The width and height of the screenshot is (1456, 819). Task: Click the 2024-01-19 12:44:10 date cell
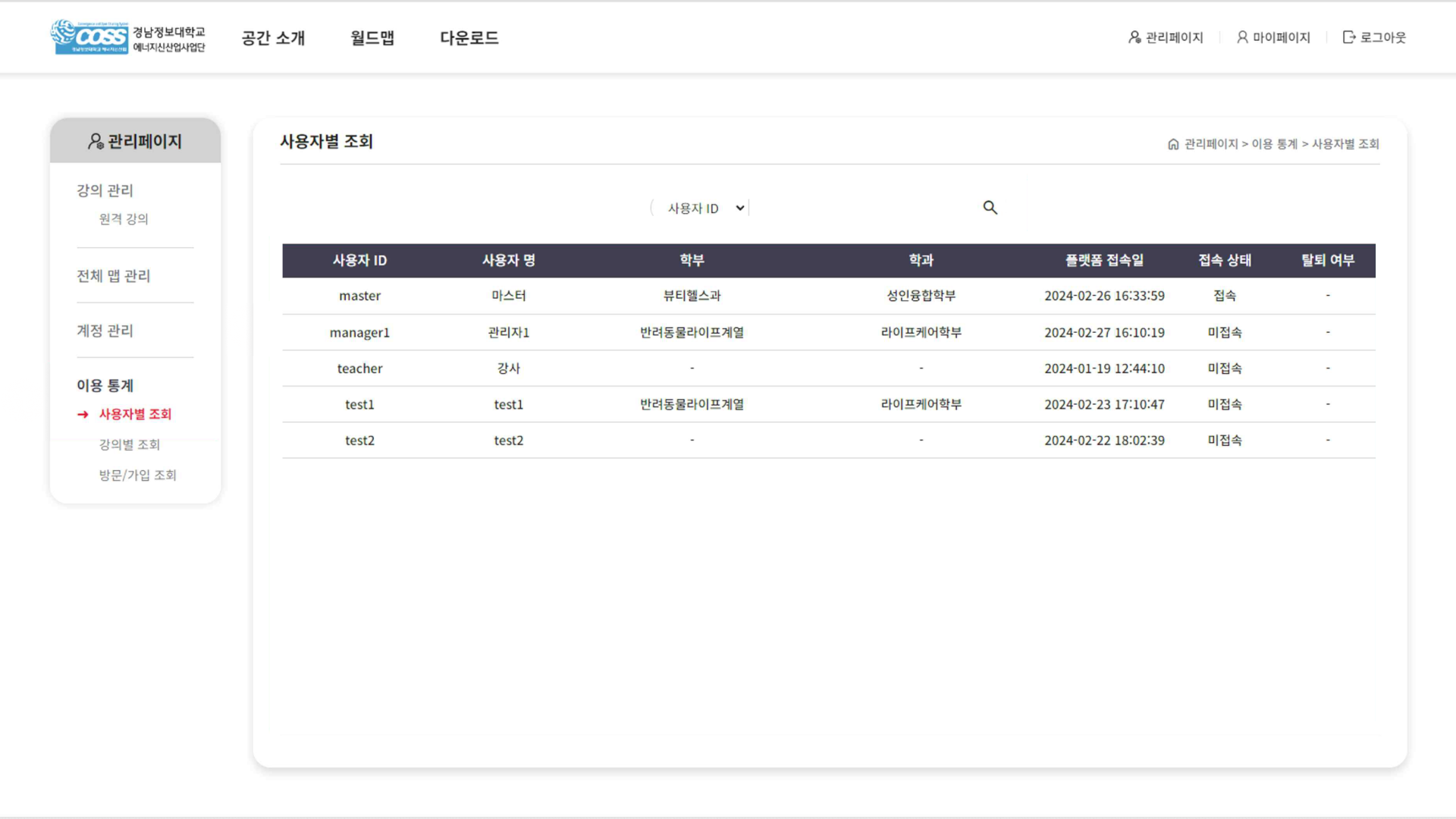click(x=1104, y=369)
